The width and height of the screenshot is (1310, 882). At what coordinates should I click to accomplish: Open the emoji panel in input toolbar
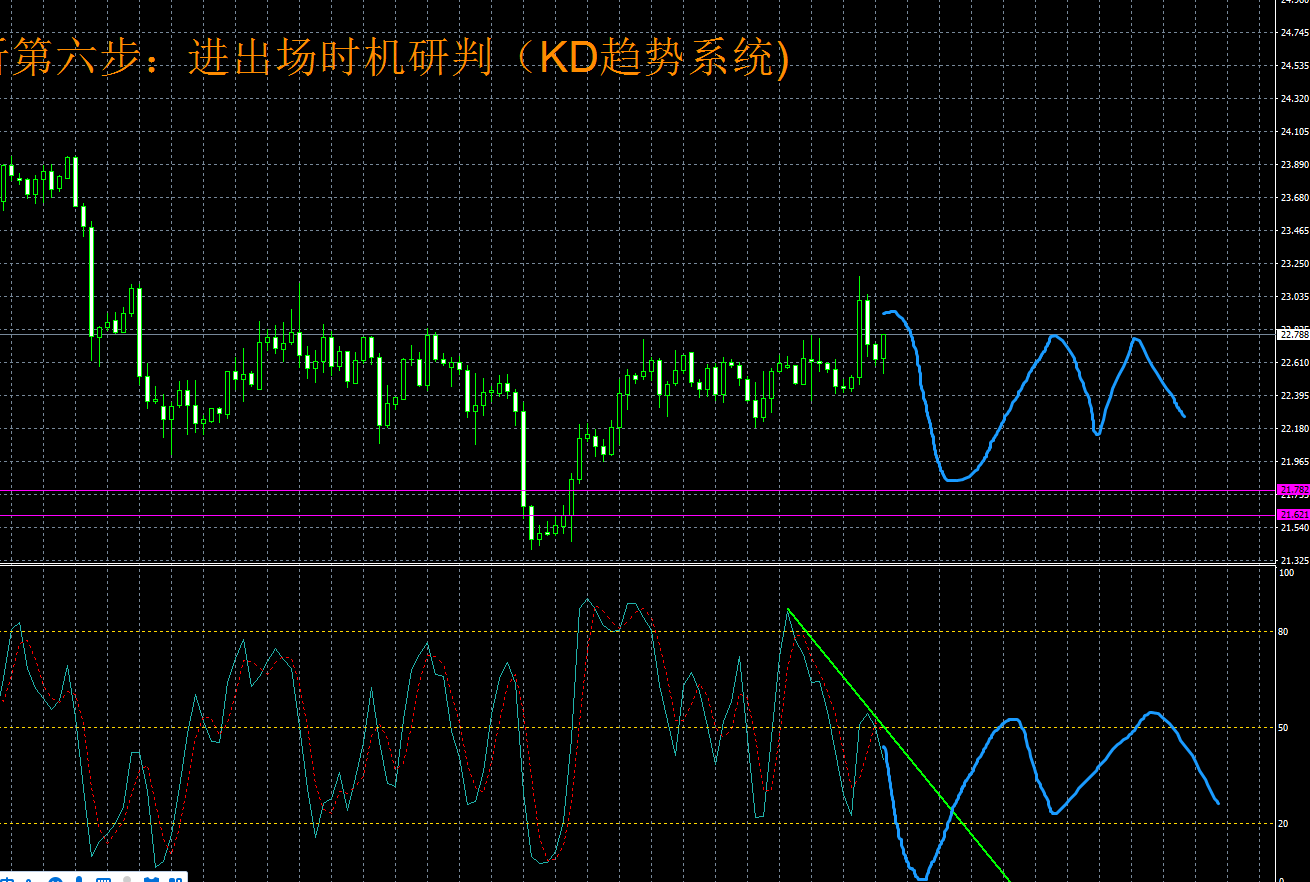click(x=55, y=879)
